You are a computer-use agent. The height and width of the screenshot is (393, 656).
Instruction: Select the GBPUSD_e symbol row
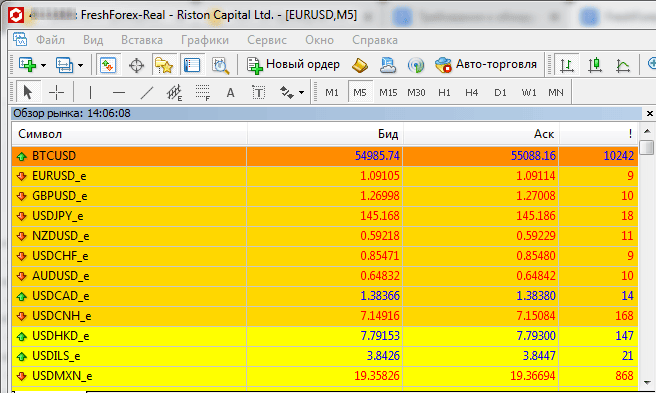325,196
